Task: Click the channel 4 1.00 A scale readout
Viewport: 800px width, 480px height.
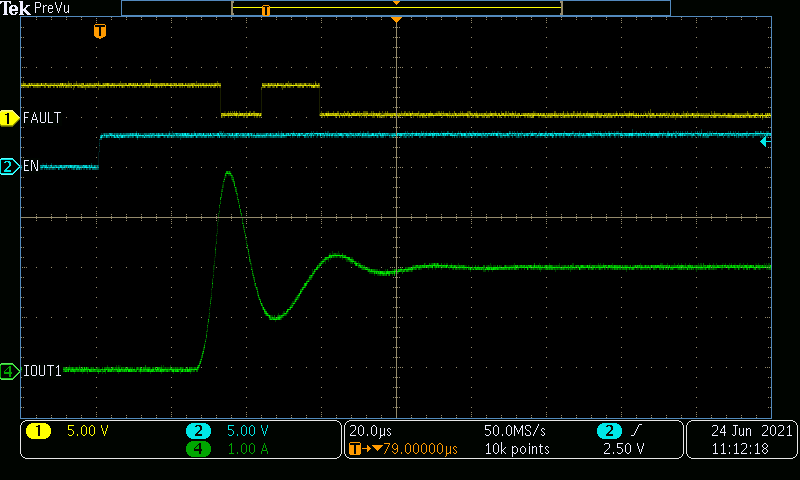Action: coord(247,449)
